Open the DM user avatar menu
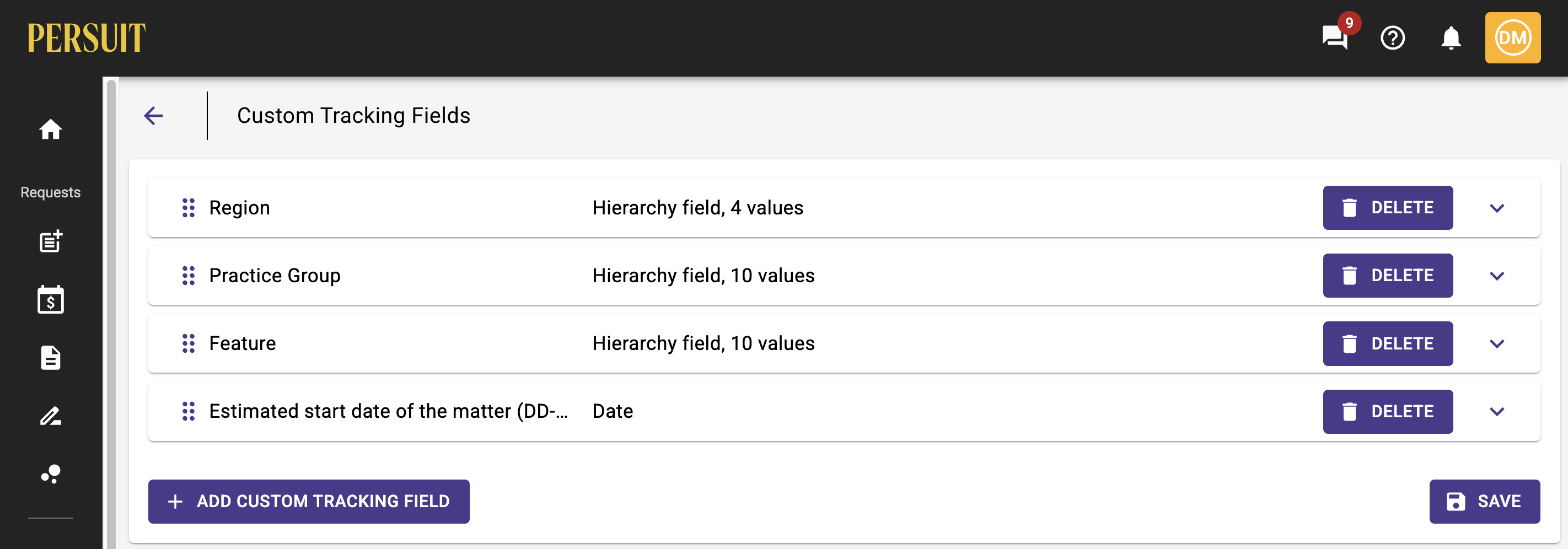This screenshot has height=549, width=1568. click(1513, 37)
